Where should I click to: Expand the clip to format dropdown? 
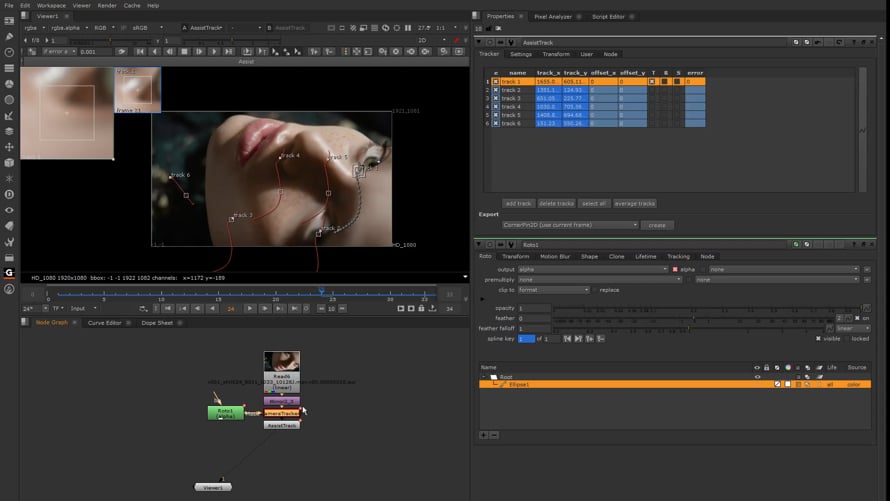553,290
